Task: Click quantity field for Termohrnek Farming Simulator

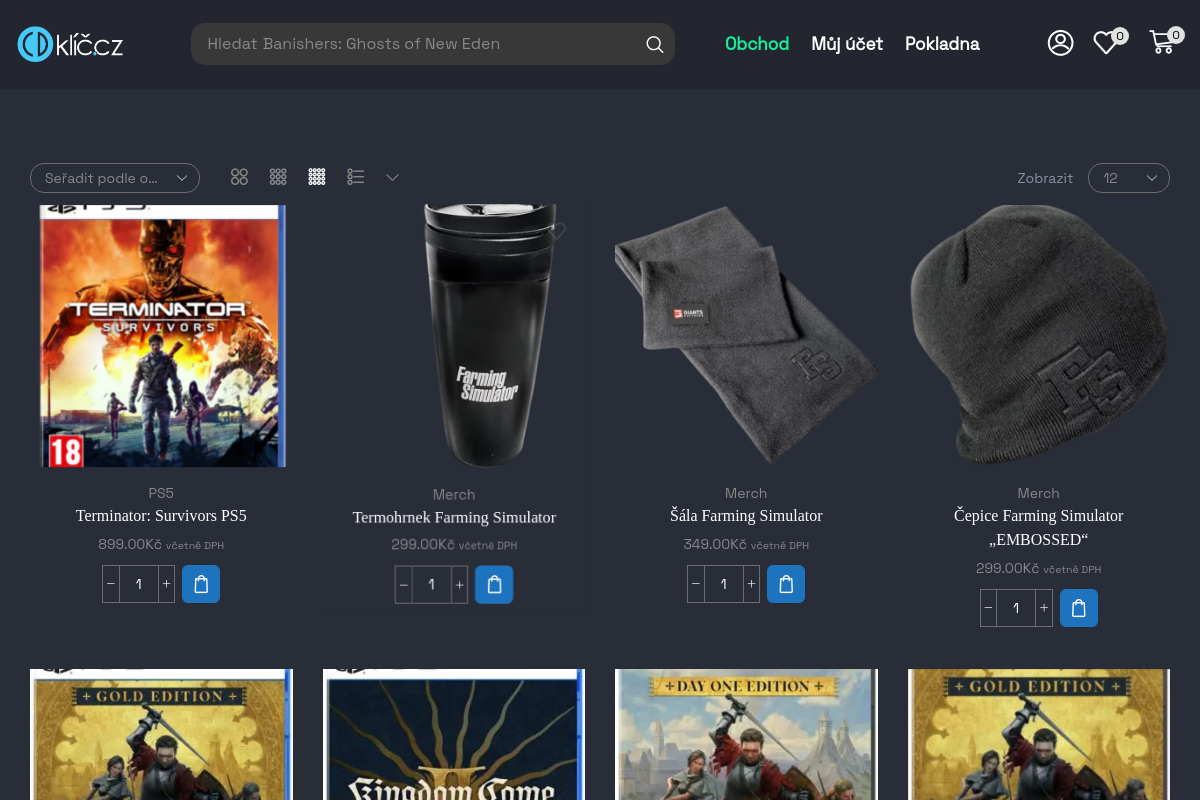Action: [x=432, y=585]
